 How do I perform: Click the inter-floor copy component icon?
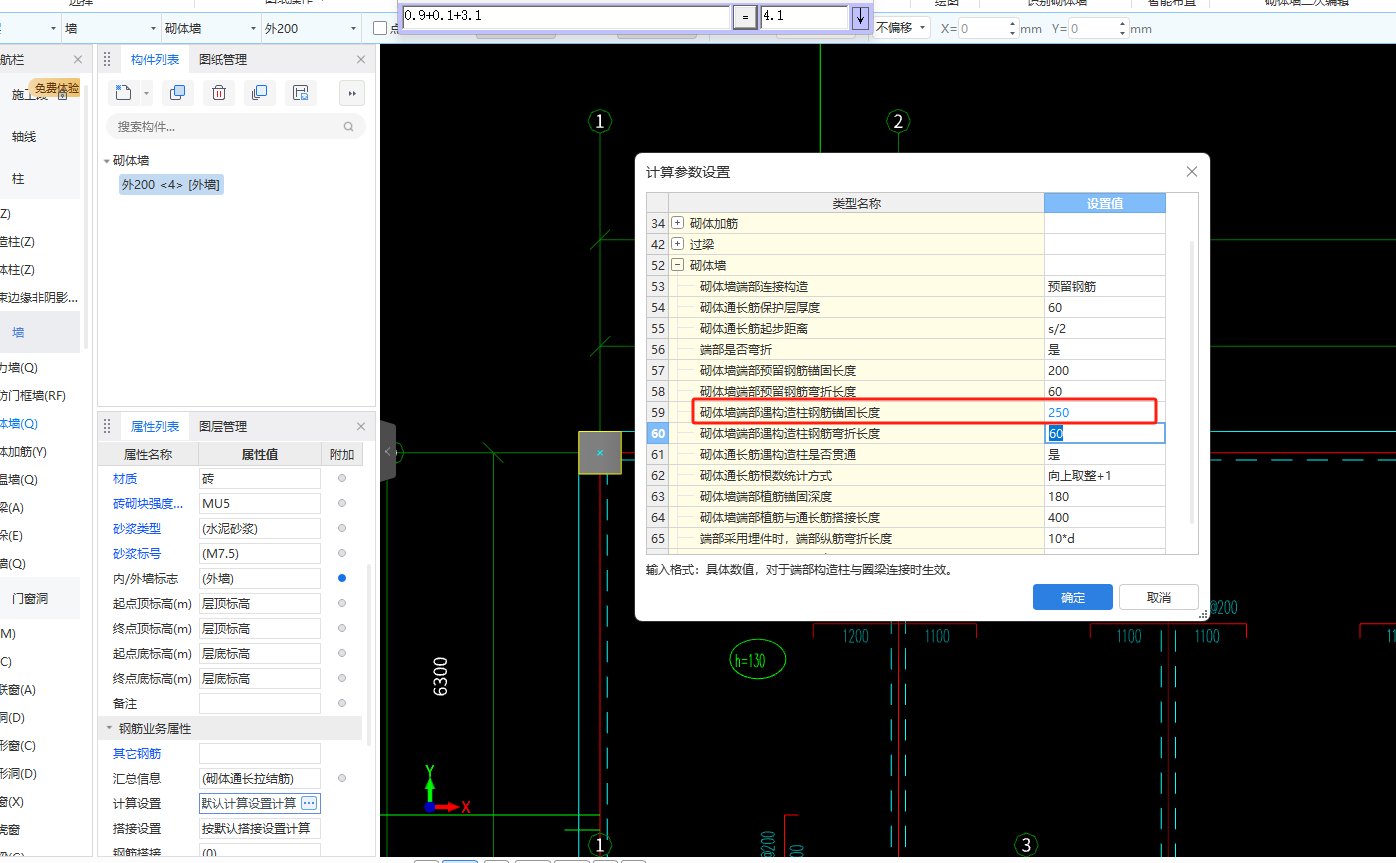[x=260, y=93]
